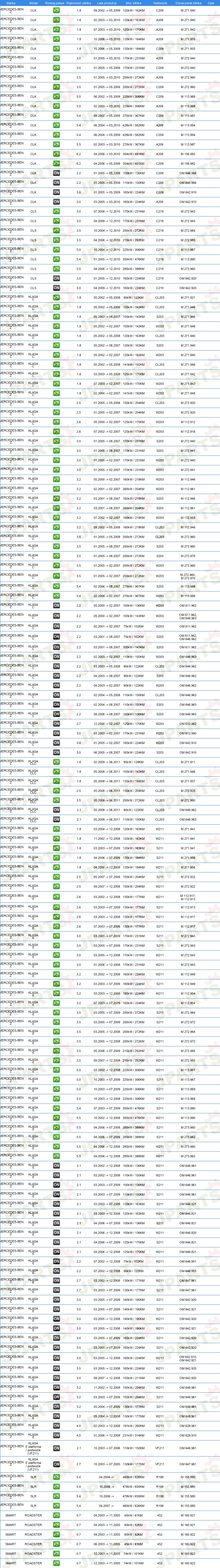Click petrol icon in SLR 04.2007 row
220x1568 pixels.
pyautogui.click(x=56, y=1505)
